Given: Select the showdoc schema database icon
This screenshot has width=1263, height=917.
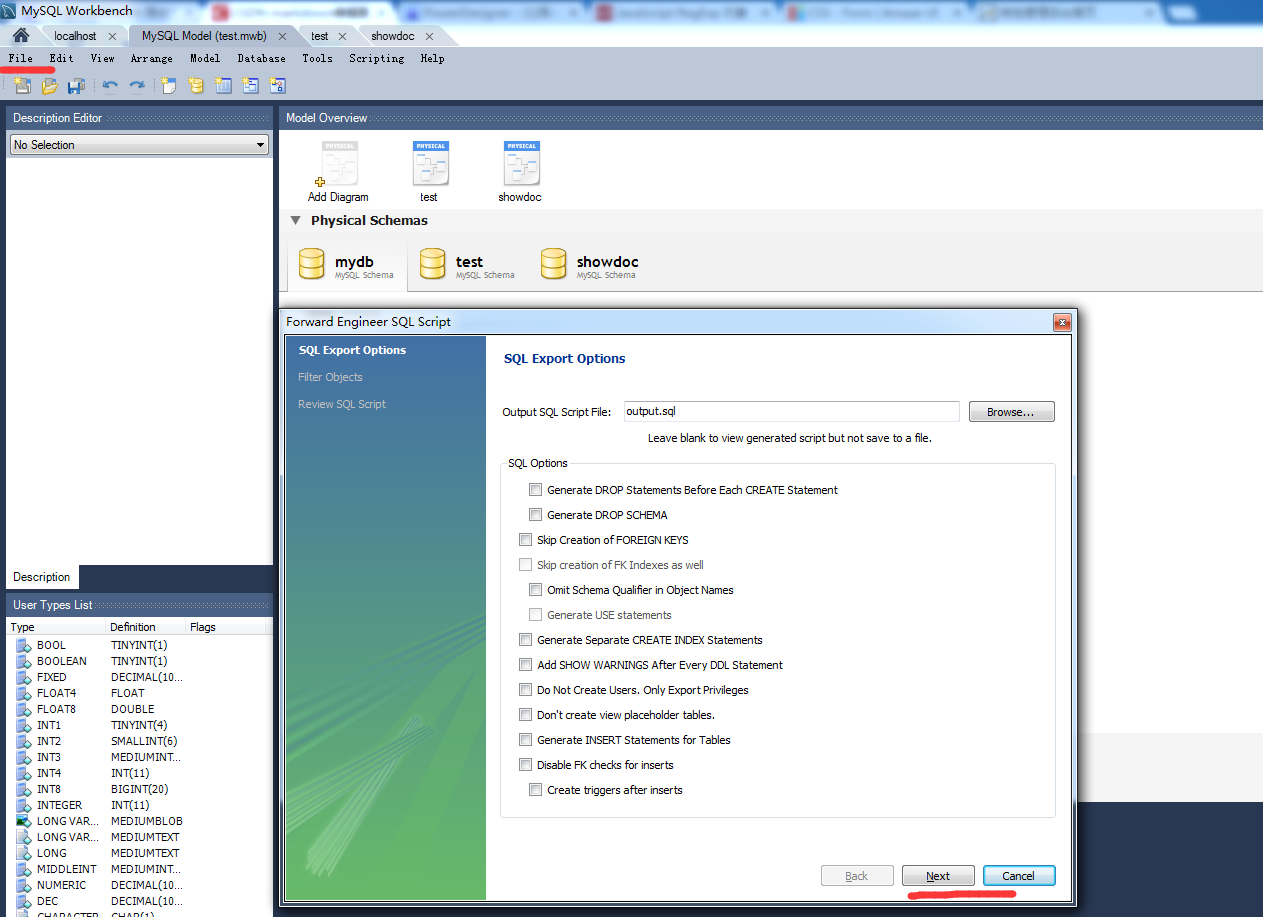Looking at the screenshot, I should (554, 264).
